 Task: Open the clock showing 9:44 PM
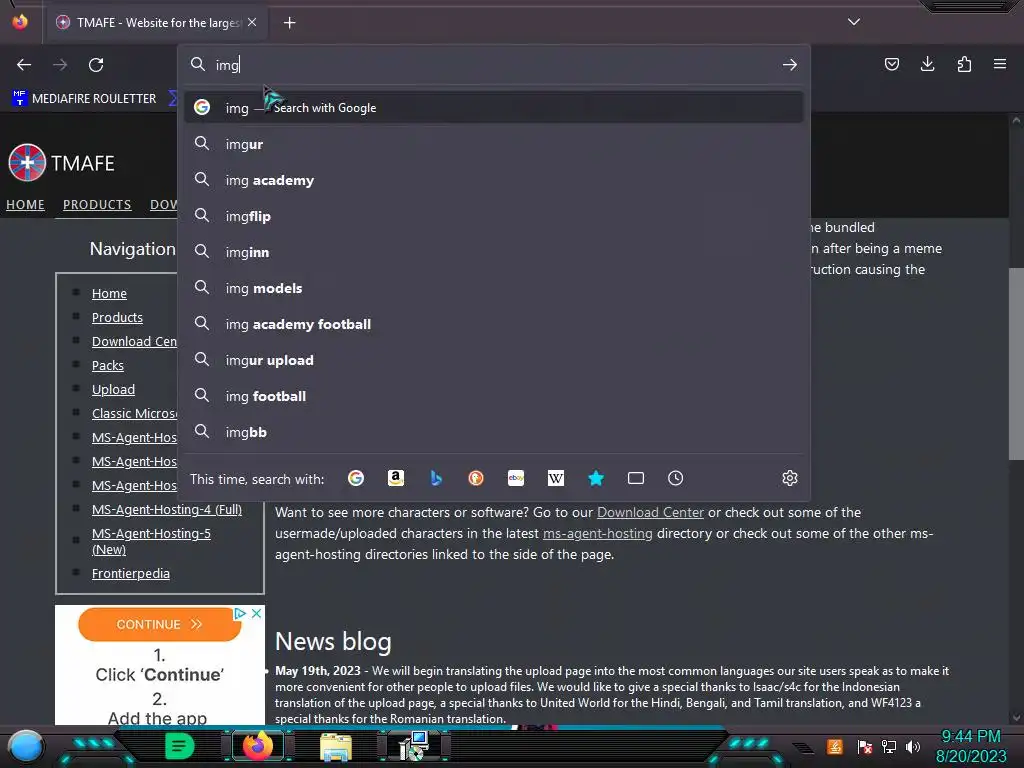click(x=971, y=746)
